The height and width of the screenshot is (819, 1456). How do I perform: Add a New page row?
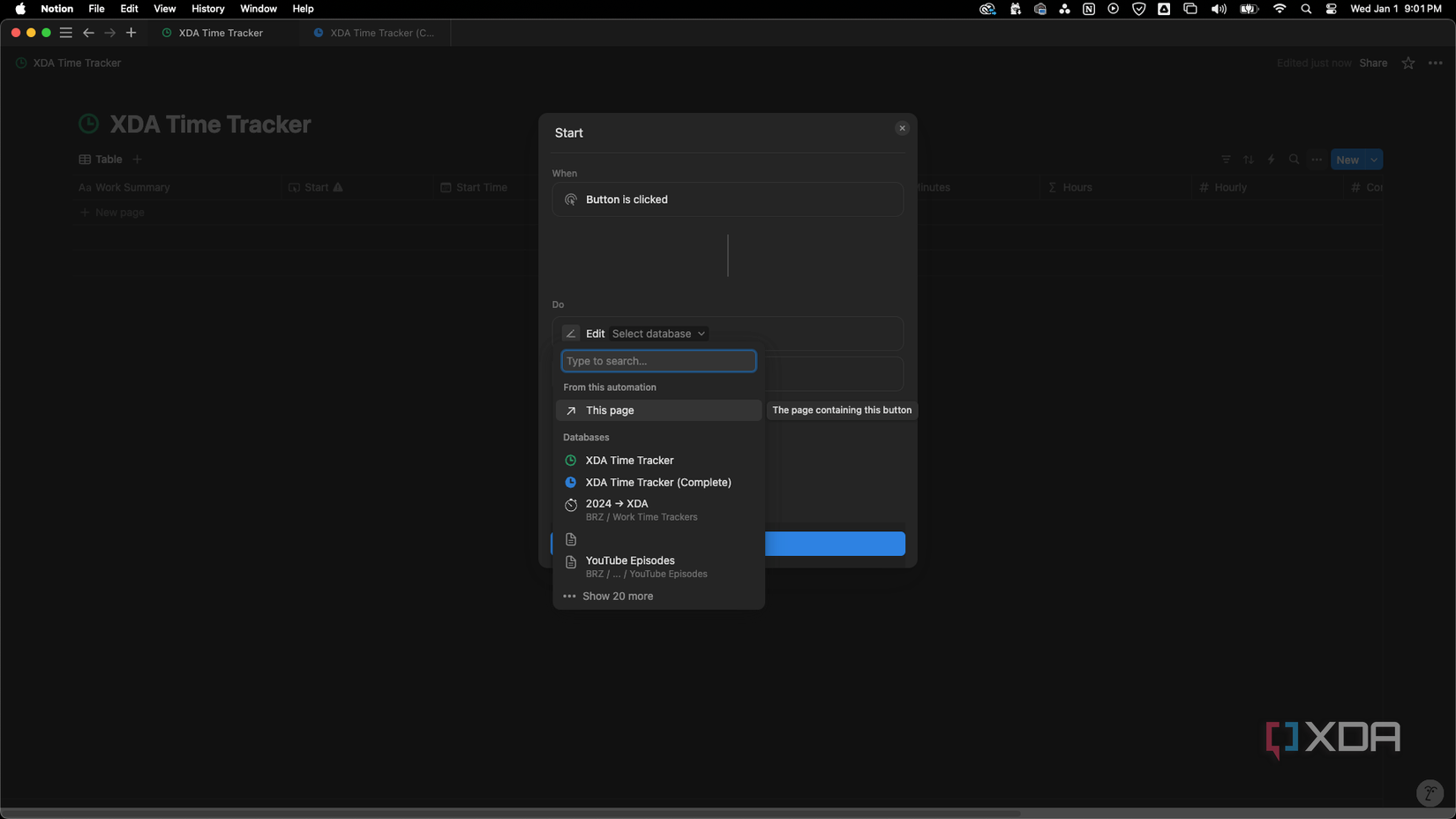112,213
